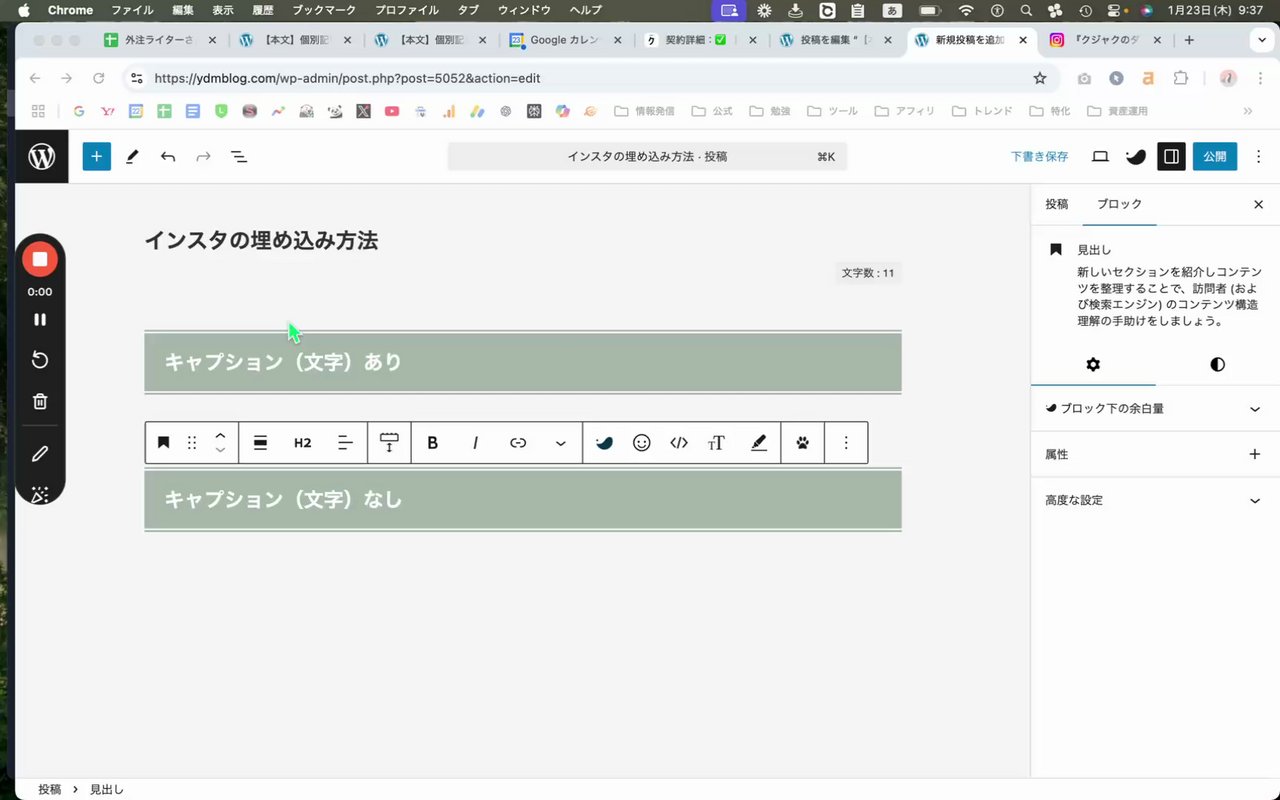Open the editor options three-dot menu
Viewport: 1280px width, 800px height.
(1258, 156)
